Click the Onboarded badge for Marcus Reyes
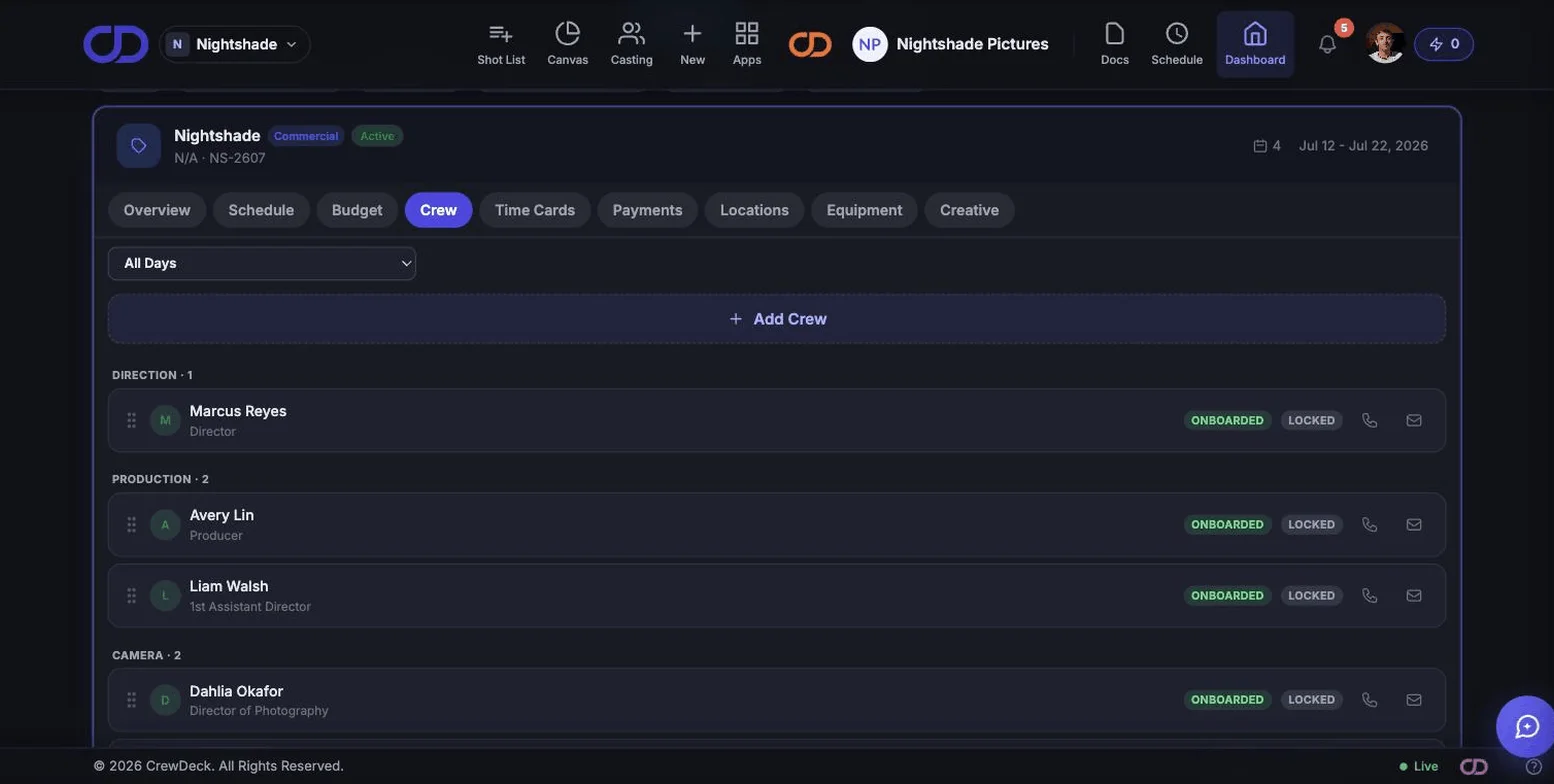Screen dimensions: 1554x784 [x=1227, y=421]
